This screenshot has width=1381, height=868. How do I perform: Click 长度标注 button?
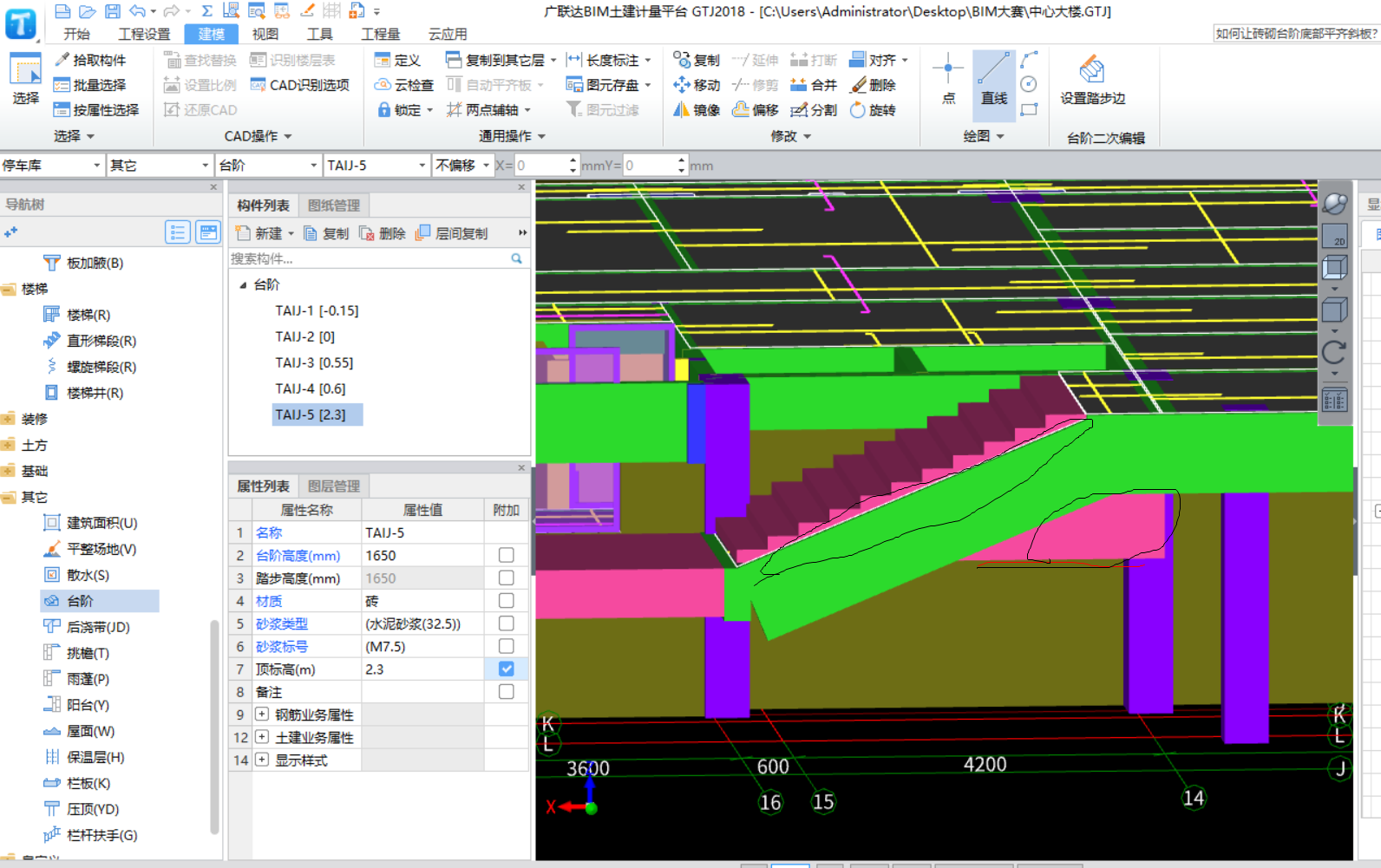(x=608, y=60)
